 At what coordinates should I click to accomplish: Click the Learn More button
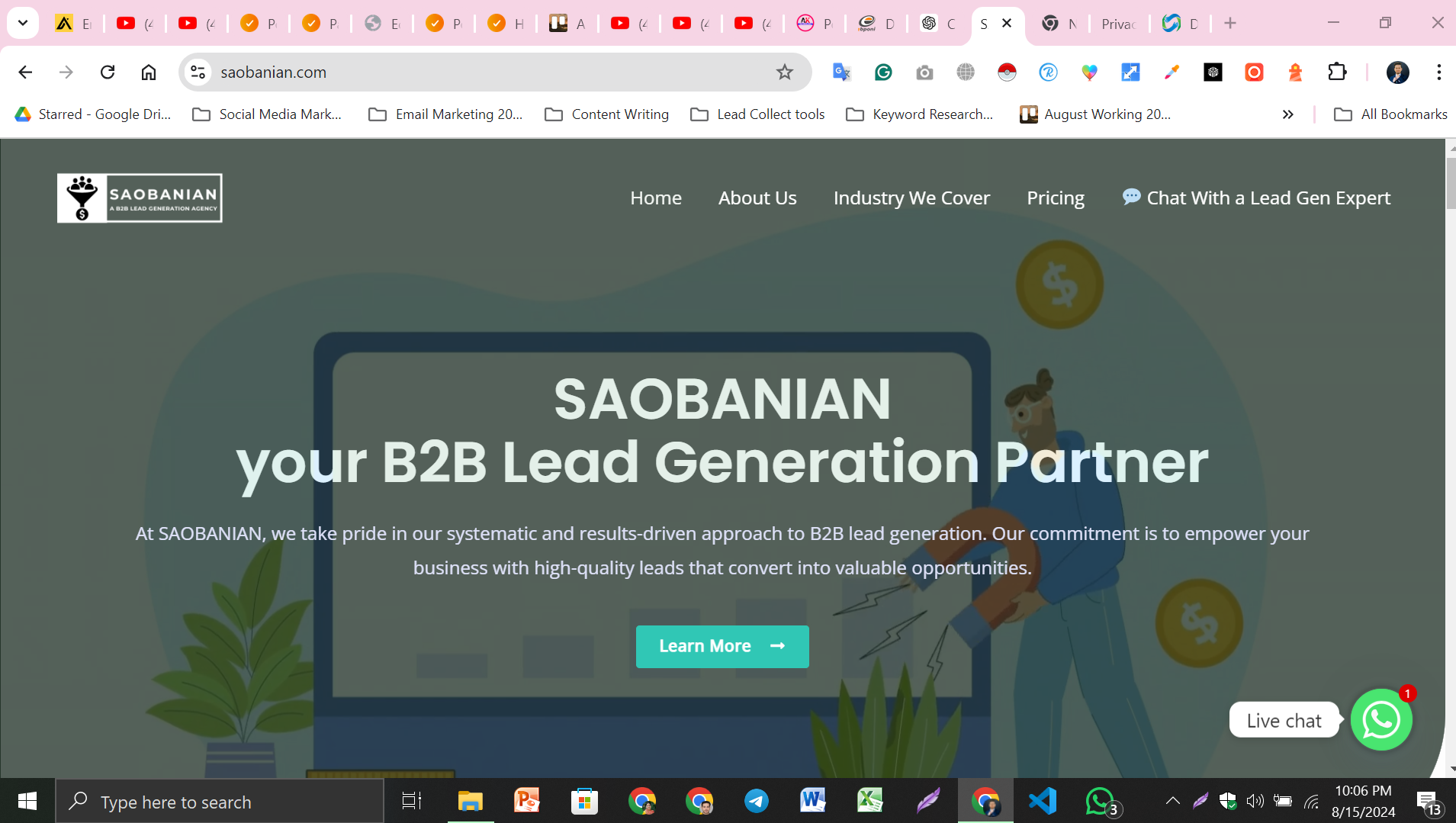[722, 647]
